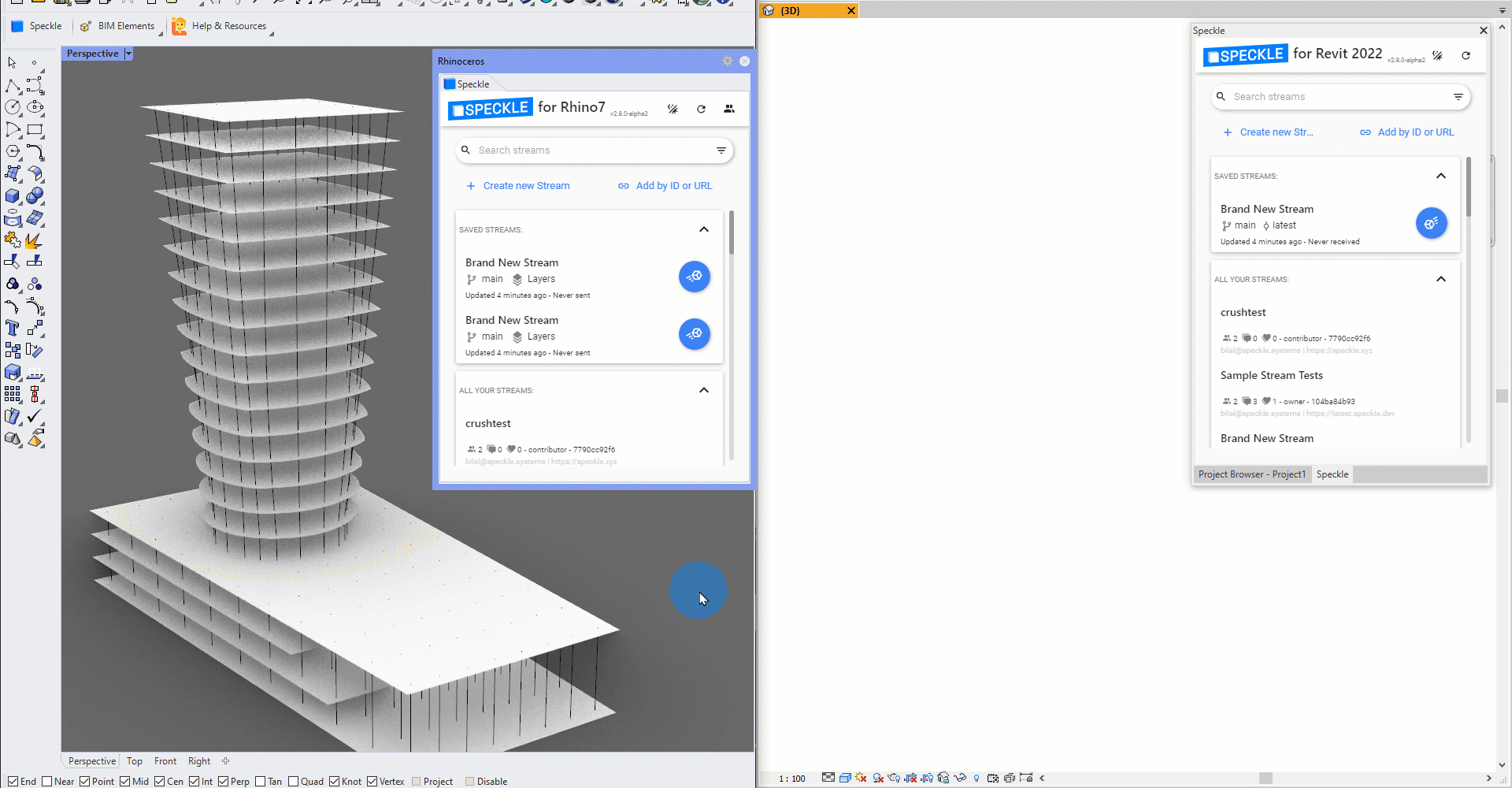Toggle Revit Sun Path icon
The image size is (1512, 788).
click(861, 778)
